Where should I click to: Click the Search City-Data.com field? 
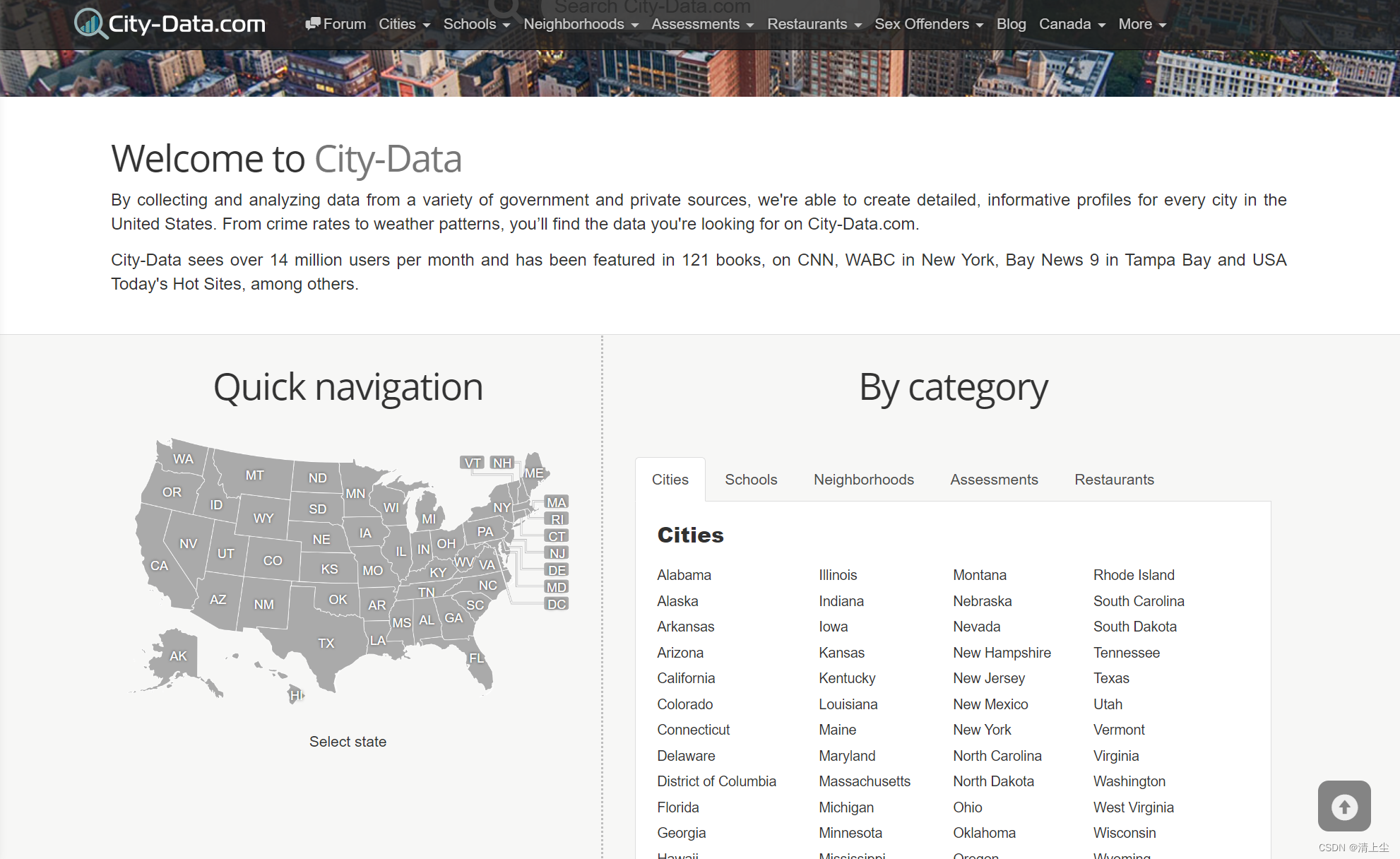click(x=710, y=7)
